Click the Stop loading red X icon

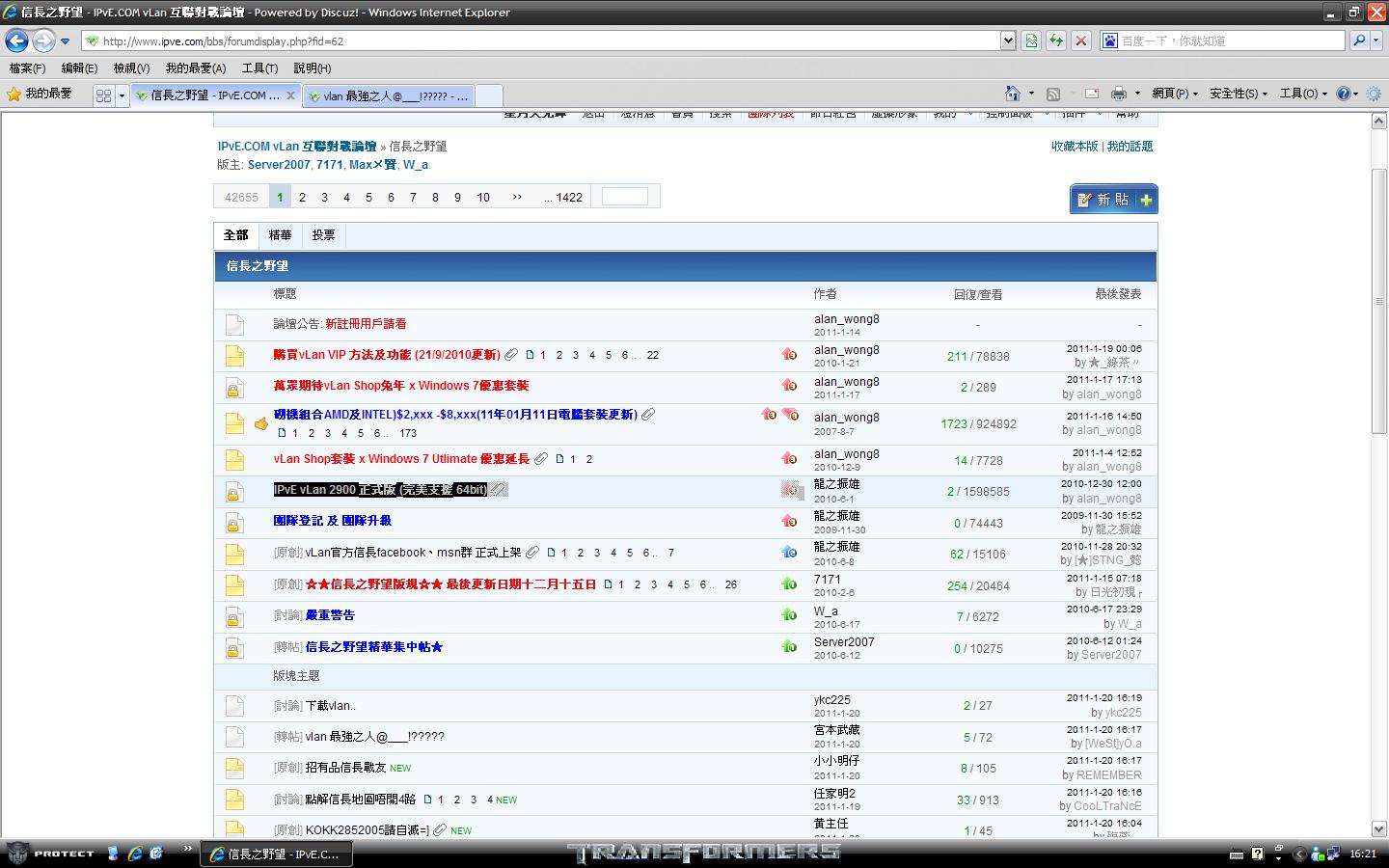(1081, 41)
